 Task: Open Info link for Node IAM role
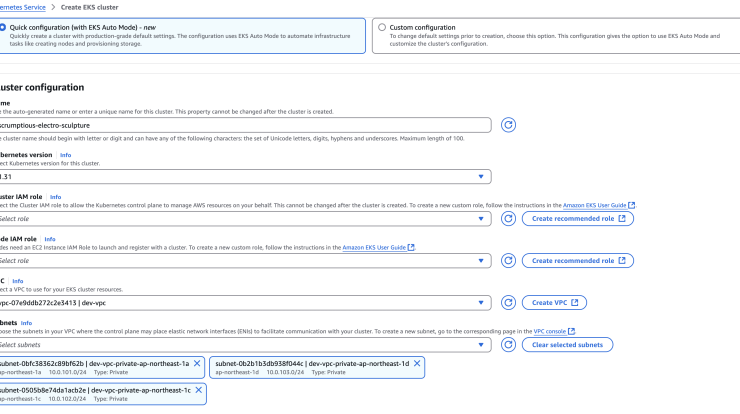[50, 239]
